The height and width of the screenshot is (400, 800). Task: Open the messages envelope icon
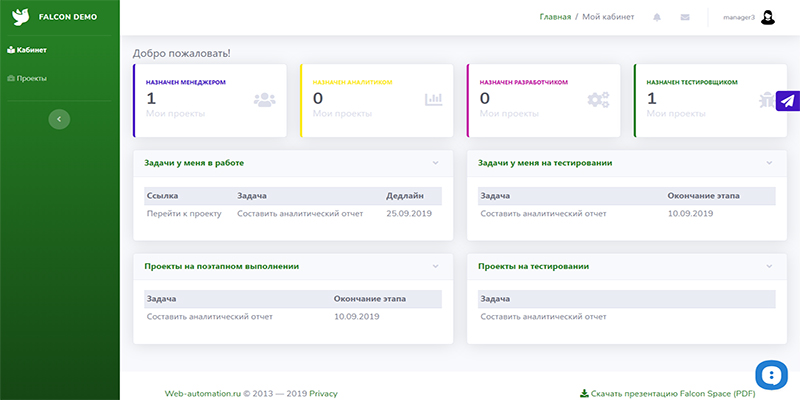685,17
